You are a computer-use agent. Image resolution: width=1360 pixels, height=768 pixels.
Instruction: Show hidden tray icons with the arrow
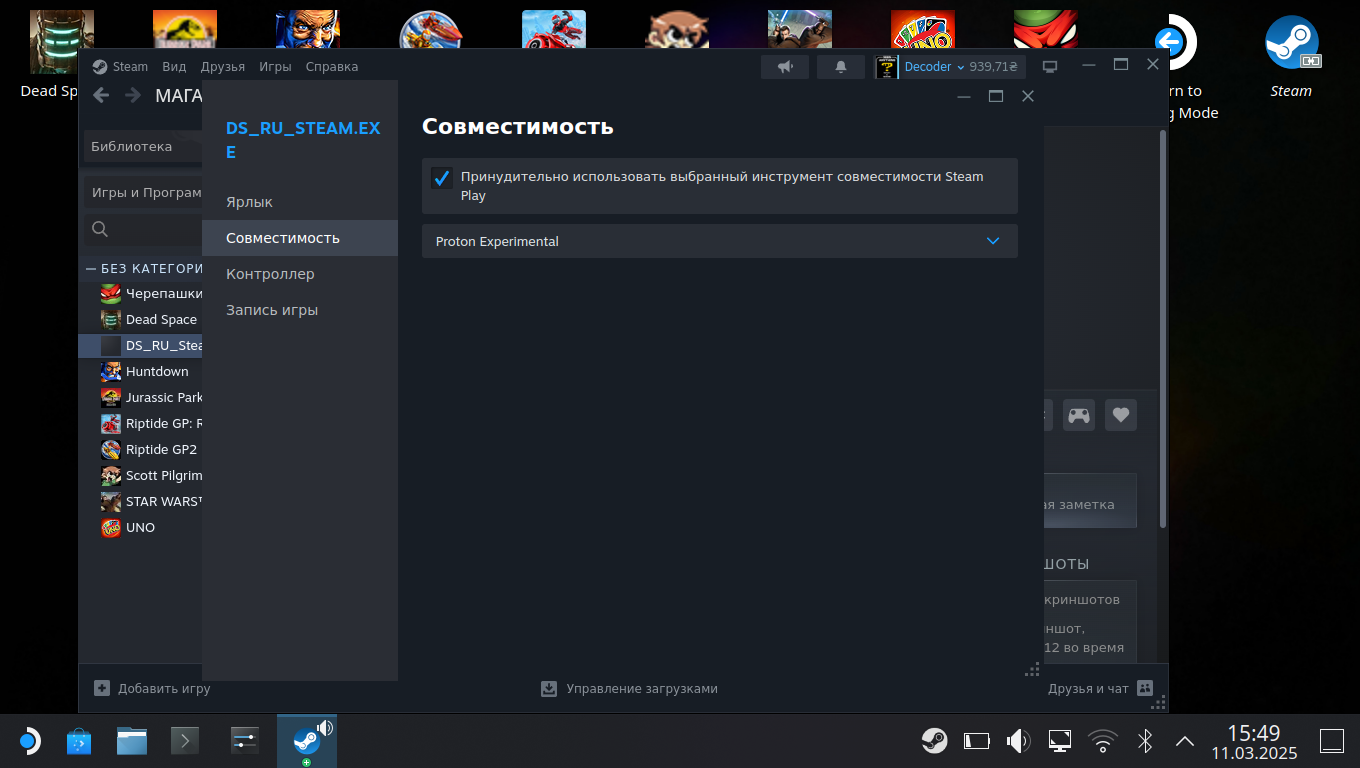point(1185,741)
